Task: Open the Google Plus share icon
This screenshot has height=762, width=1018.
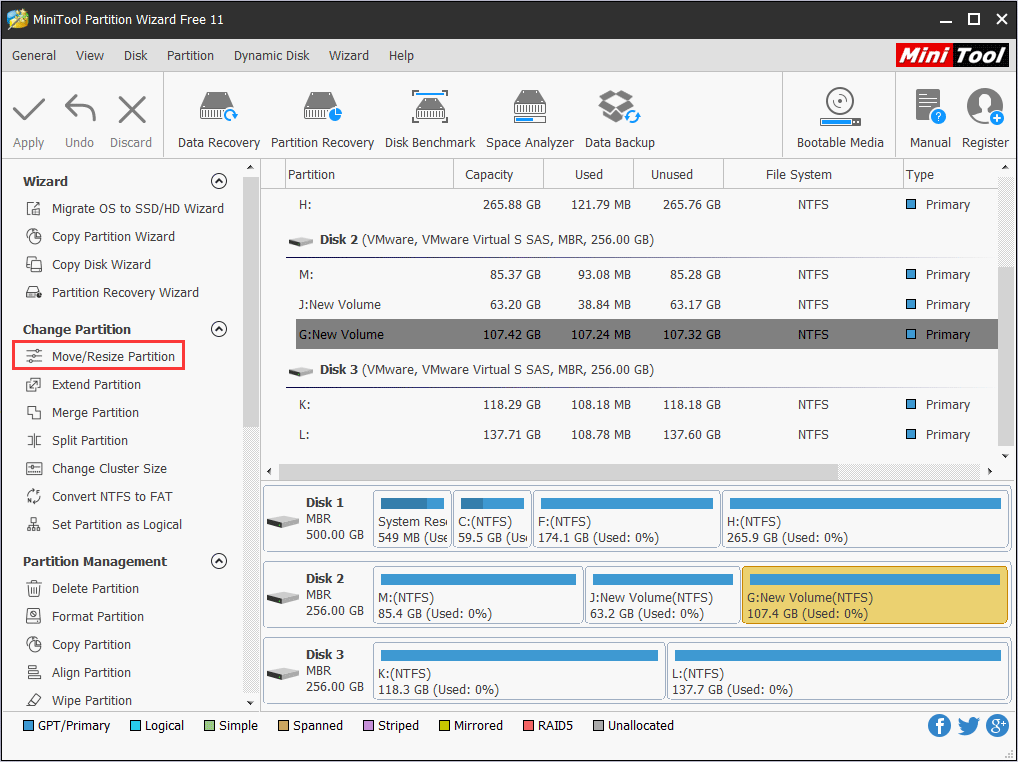Action: pos(997,725)
